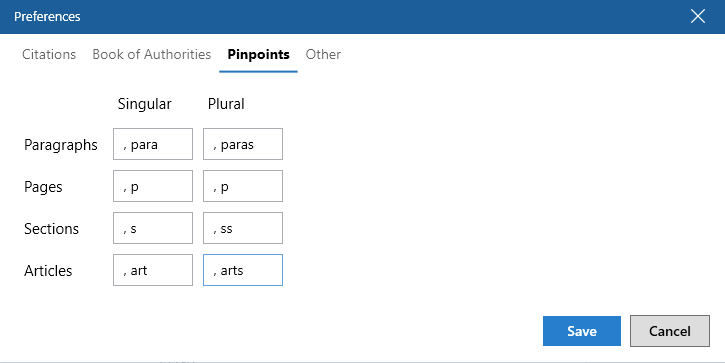Go to the Other tab

click(x=323, y=55)
